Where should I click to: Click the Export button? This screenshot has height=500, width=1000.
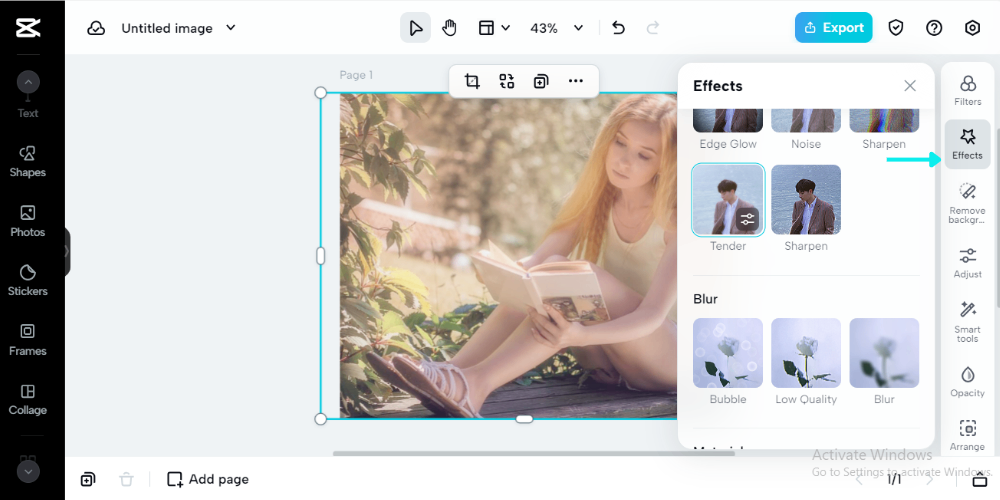[834, 27]
